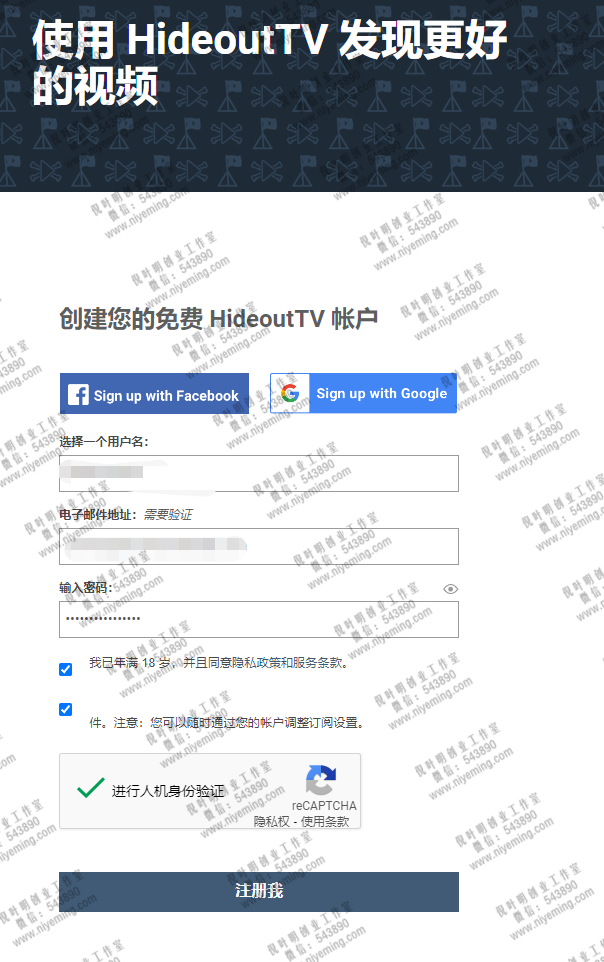
Task: Click the 注册我 register button
Action: (258, 891)
